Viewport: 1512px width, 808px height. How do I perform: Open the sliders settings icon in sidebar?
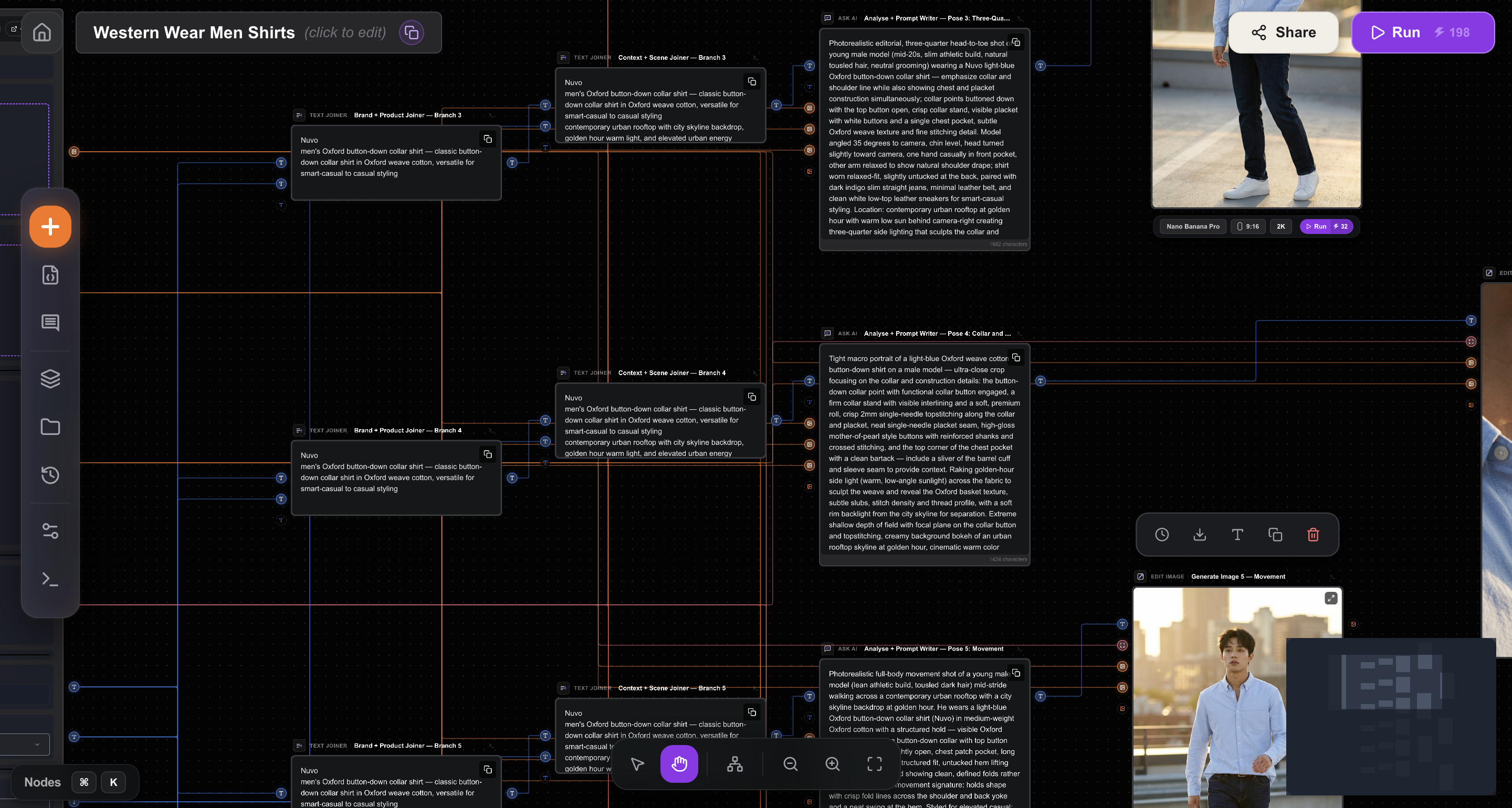coord(50,531)
